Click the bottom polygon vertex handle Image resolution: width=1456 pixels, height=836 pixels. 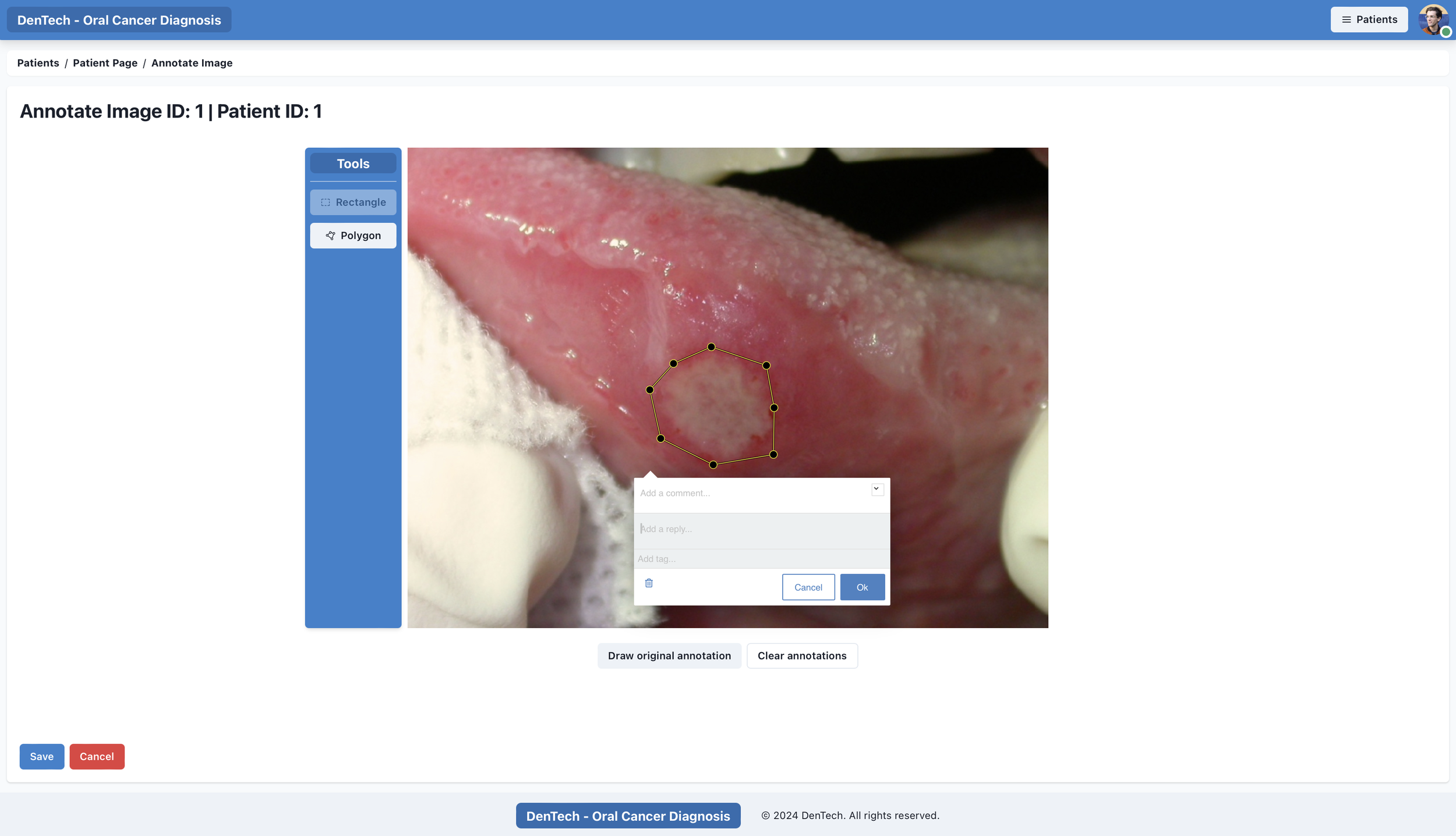click(713, 465)
